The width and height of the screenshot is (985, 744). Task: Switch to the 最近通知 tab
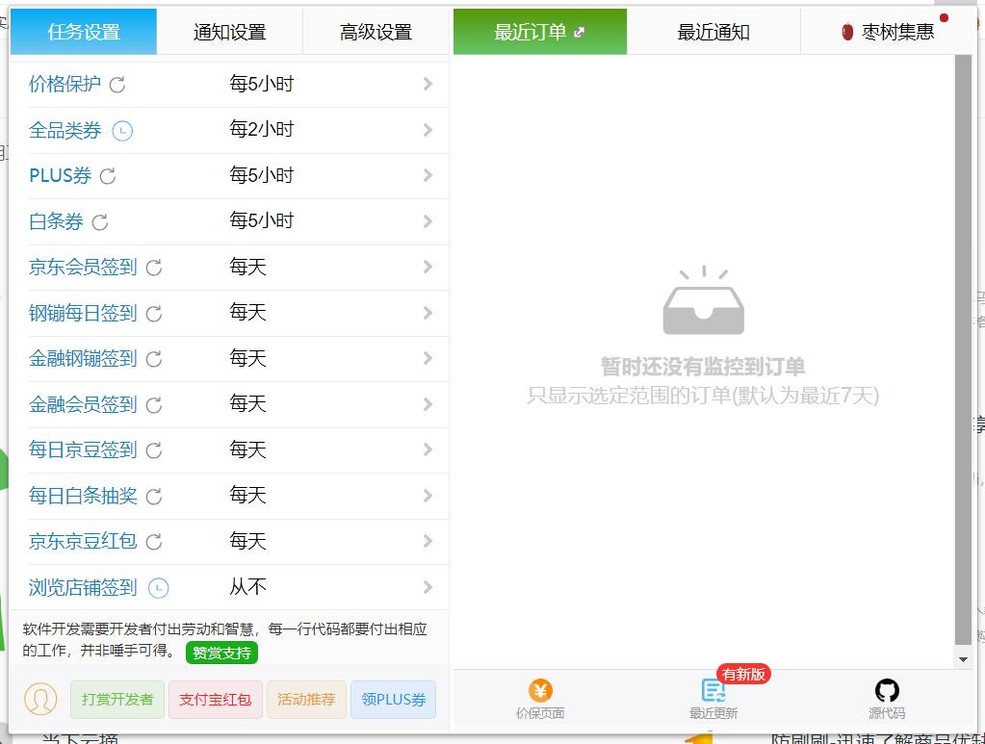(x=713, y=31)
